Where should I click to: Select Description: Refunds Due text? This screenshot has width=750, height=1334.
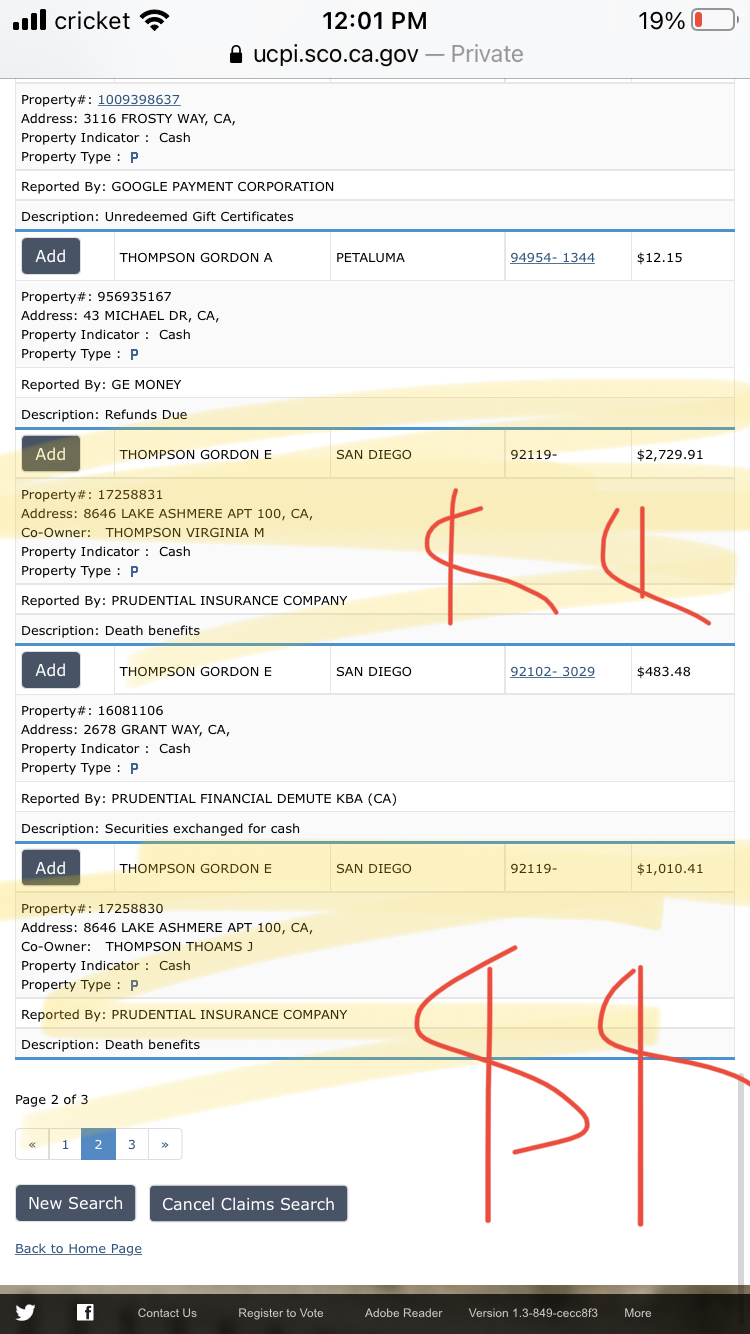coord(104,414)
